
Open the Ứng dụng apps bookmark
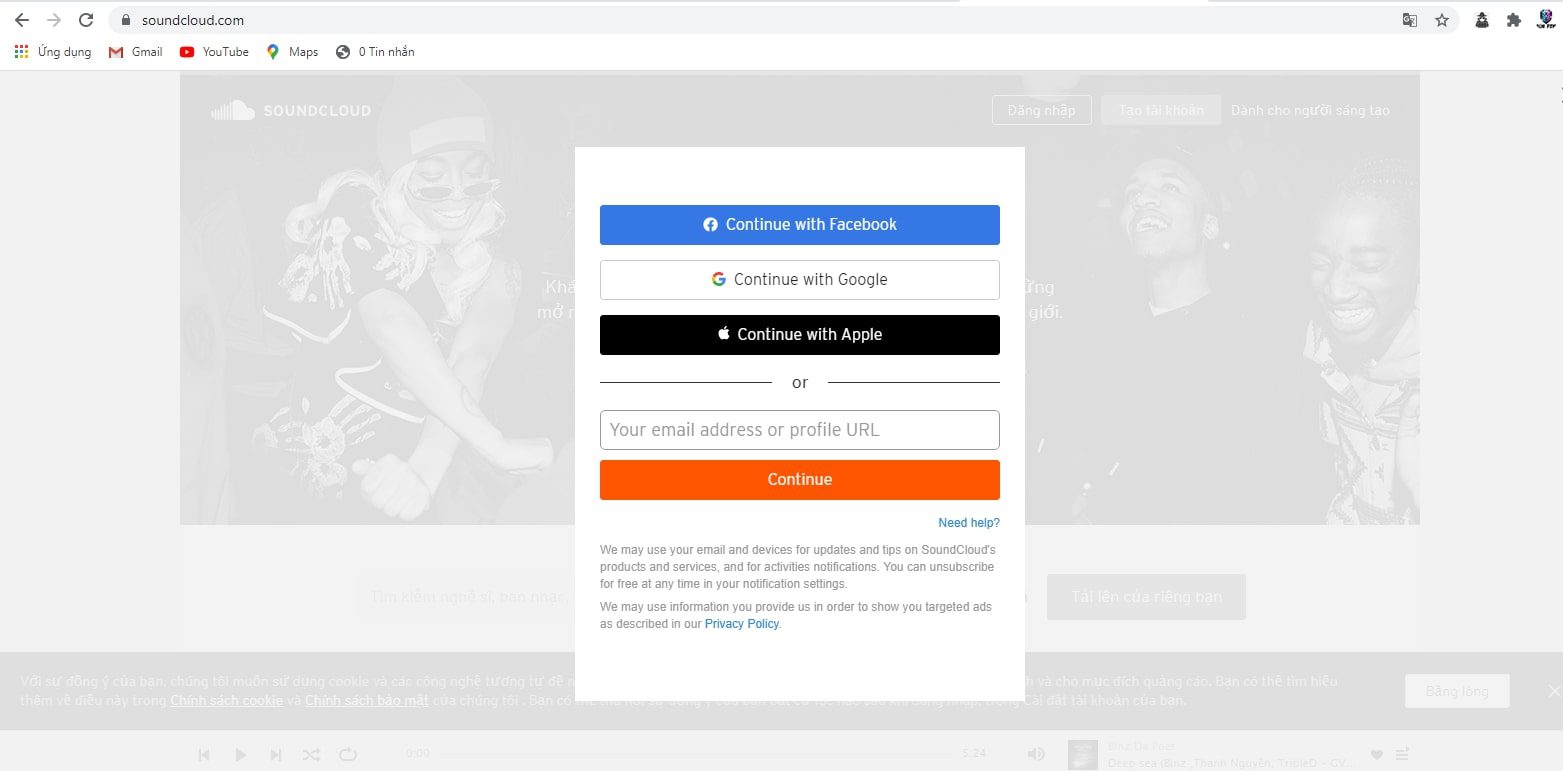(53, 52)
